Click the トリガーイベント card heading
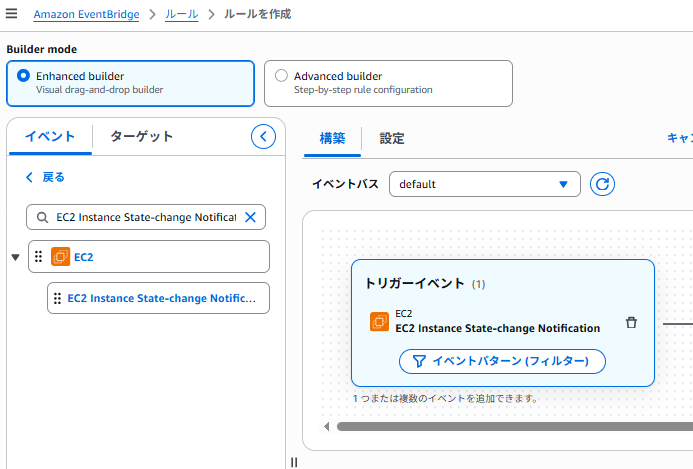The height and width of the screenshot is (469, 693). (415, 283)
